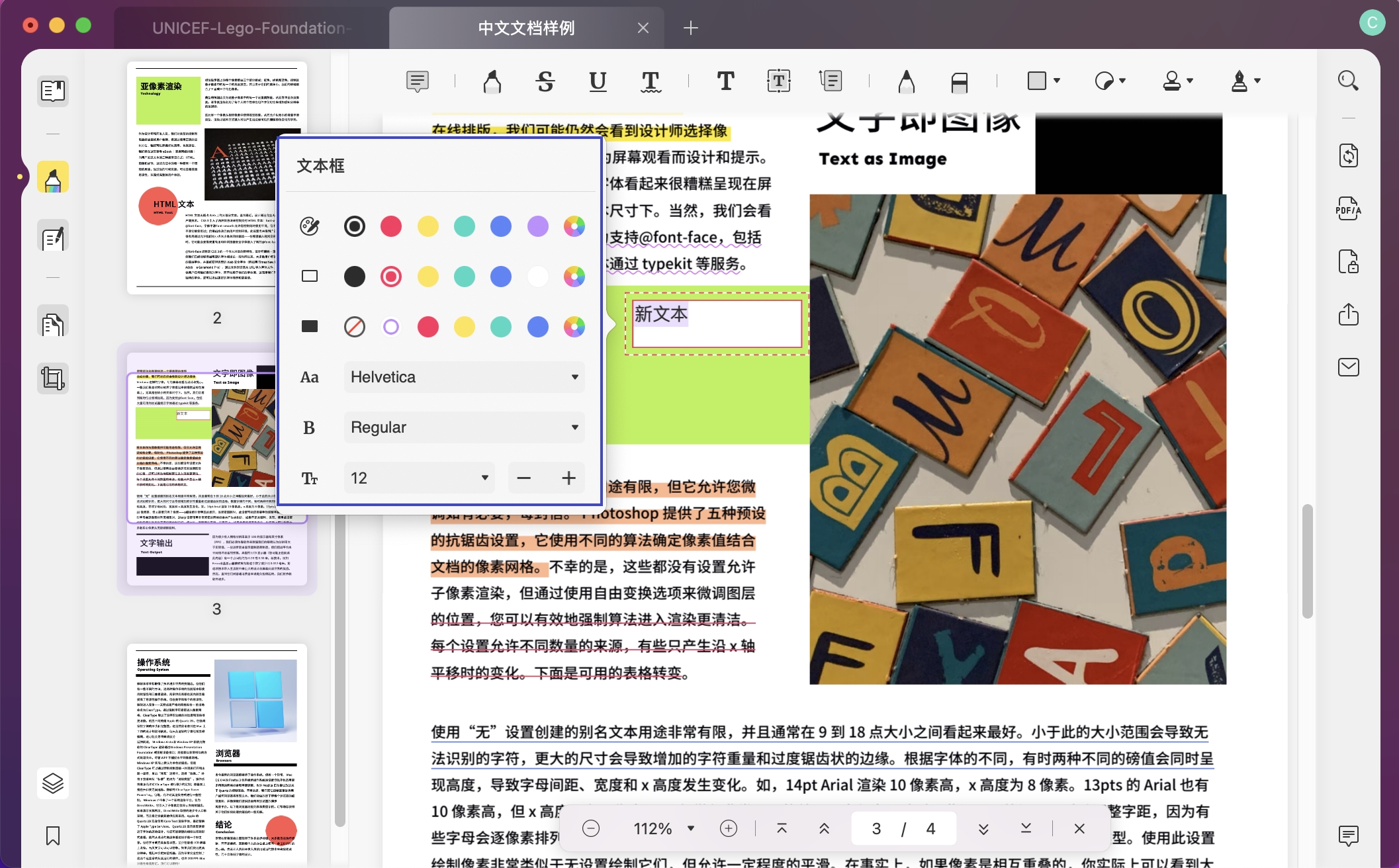Select yellow text color in first row
Viewport: 1399px width, 868px height.
click(x=428, y=226)
